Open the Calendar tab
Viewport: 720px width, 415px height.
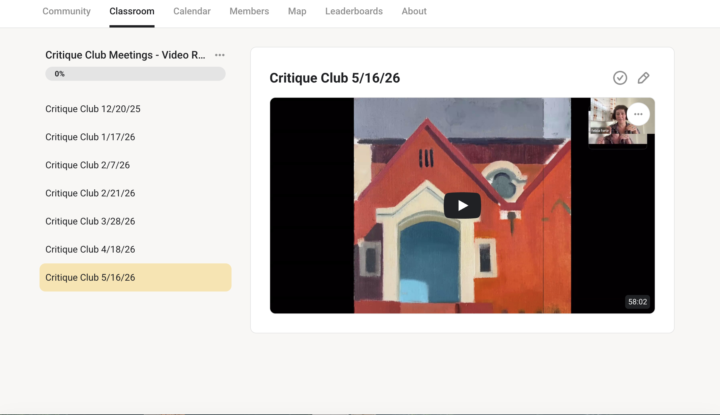click(192, 11)
